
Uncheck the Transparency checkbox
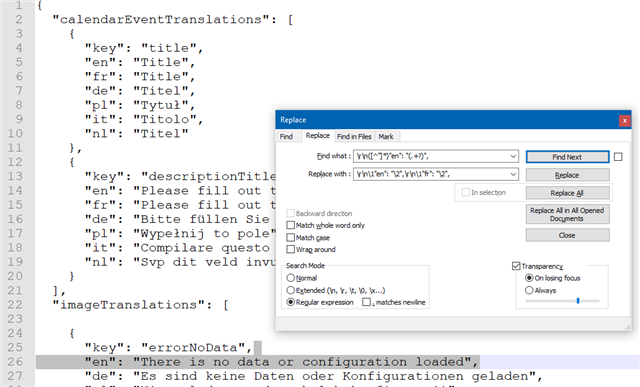coord(516,266)
